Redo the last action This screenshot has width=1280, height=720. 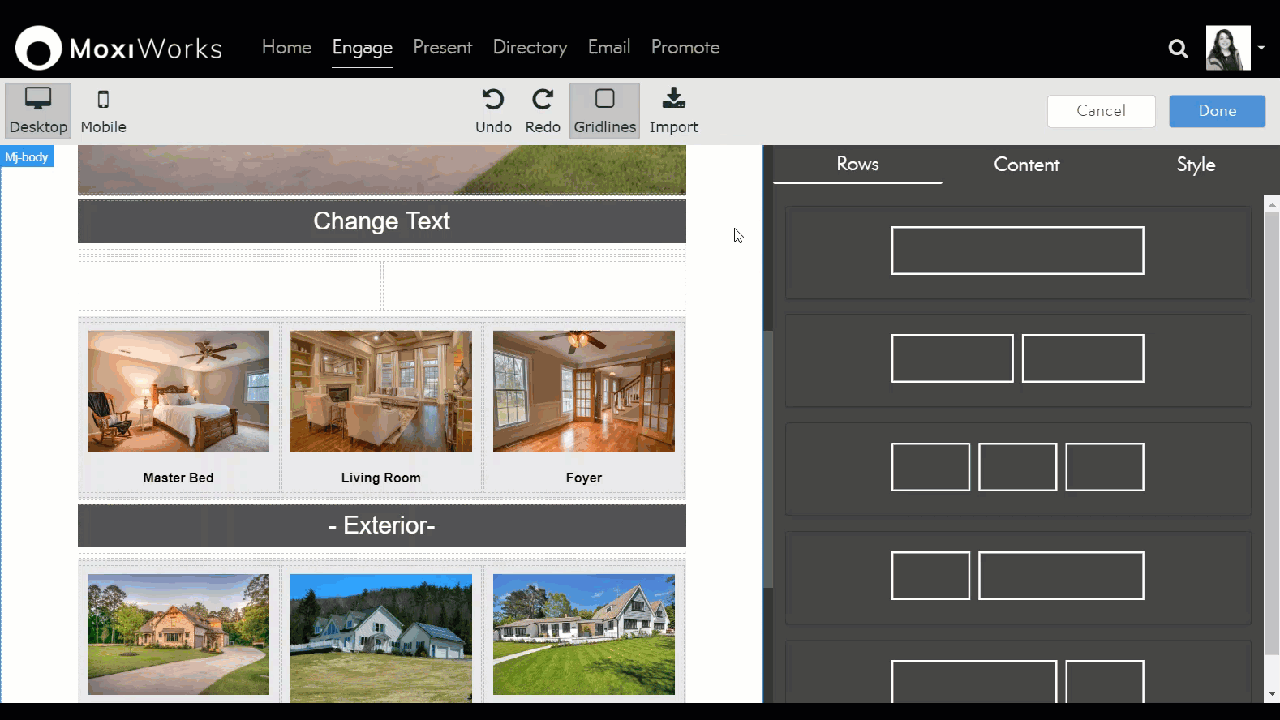pos(542,109)
